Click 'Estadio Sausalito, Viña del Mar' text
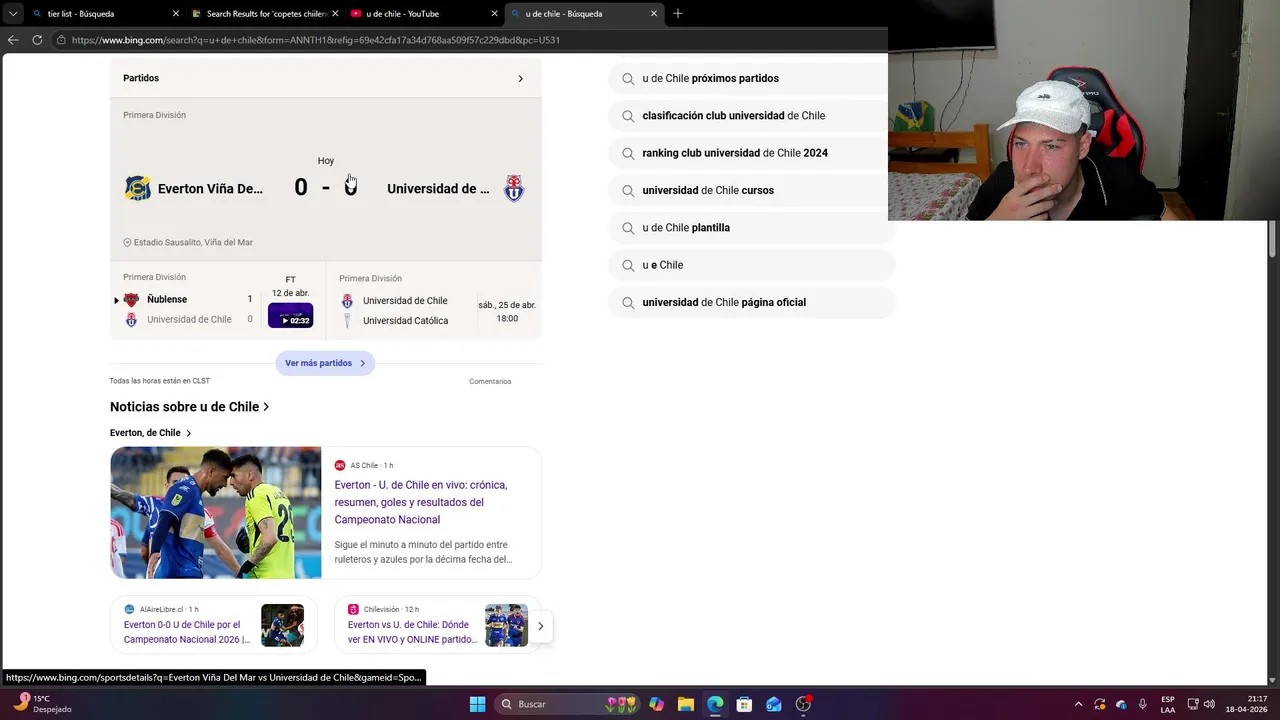 [193, 242]
